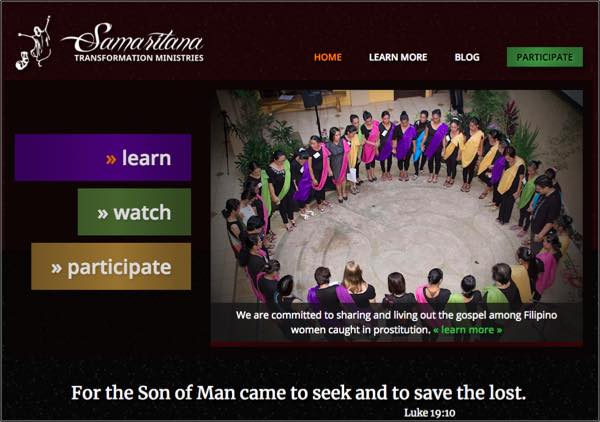Open the LEARN MORE menu item

click(398, 57)
